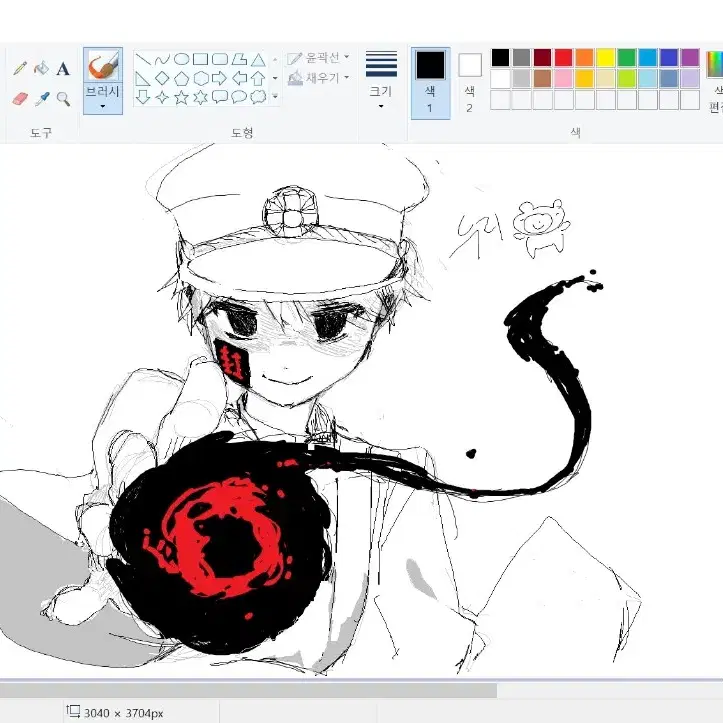Open the Brush type dropdown arrow

click(x=103, y=107)
